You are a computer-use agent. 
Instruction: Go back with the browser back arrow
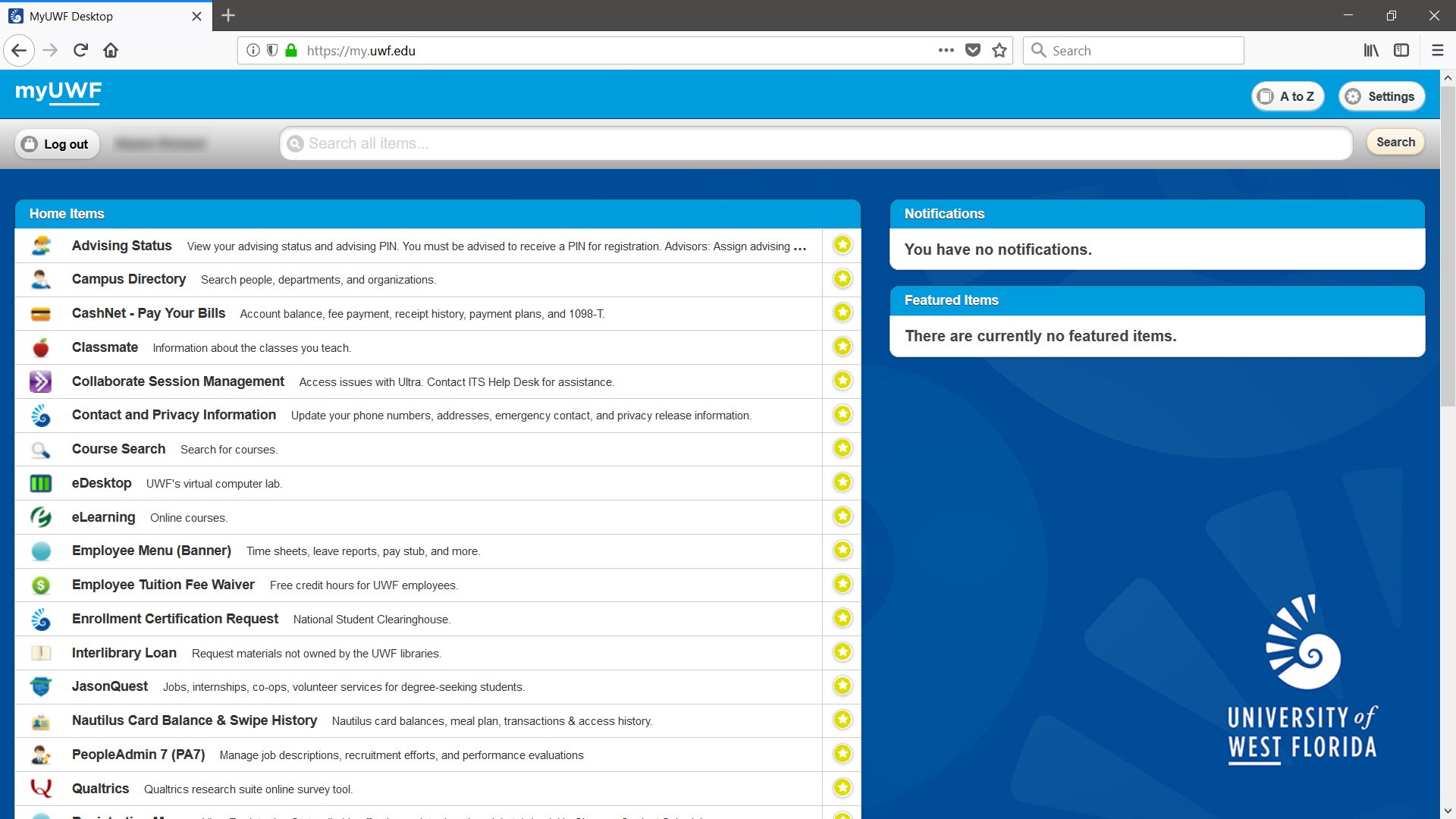19,50
